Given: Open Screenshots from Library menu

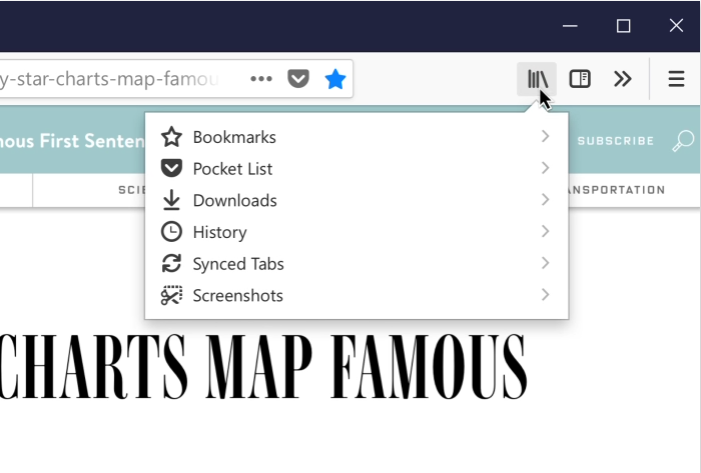Looking at the screenshot, I should (237, 295).
